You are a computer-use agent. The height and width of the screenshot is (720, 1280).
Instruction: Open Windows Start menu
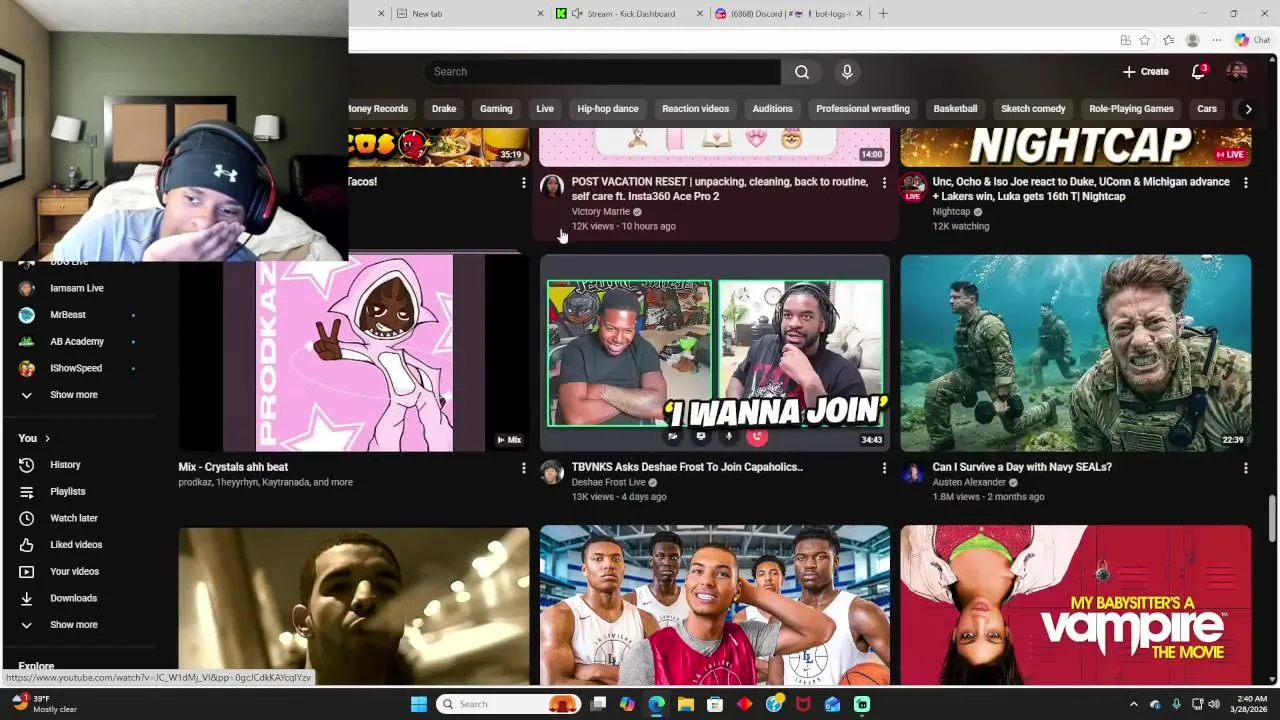coord(419,704)
